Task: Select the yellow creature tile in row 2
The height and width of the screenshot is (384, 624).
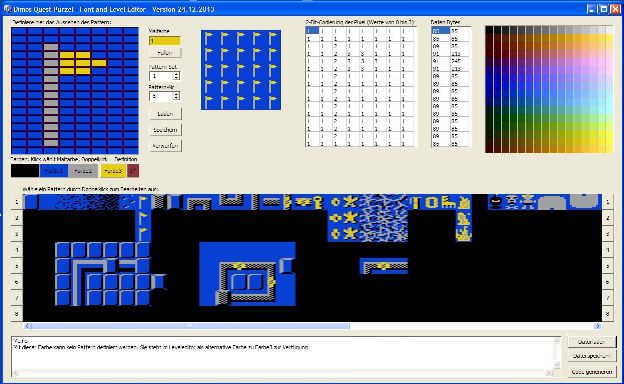Action: click(464, 218)
